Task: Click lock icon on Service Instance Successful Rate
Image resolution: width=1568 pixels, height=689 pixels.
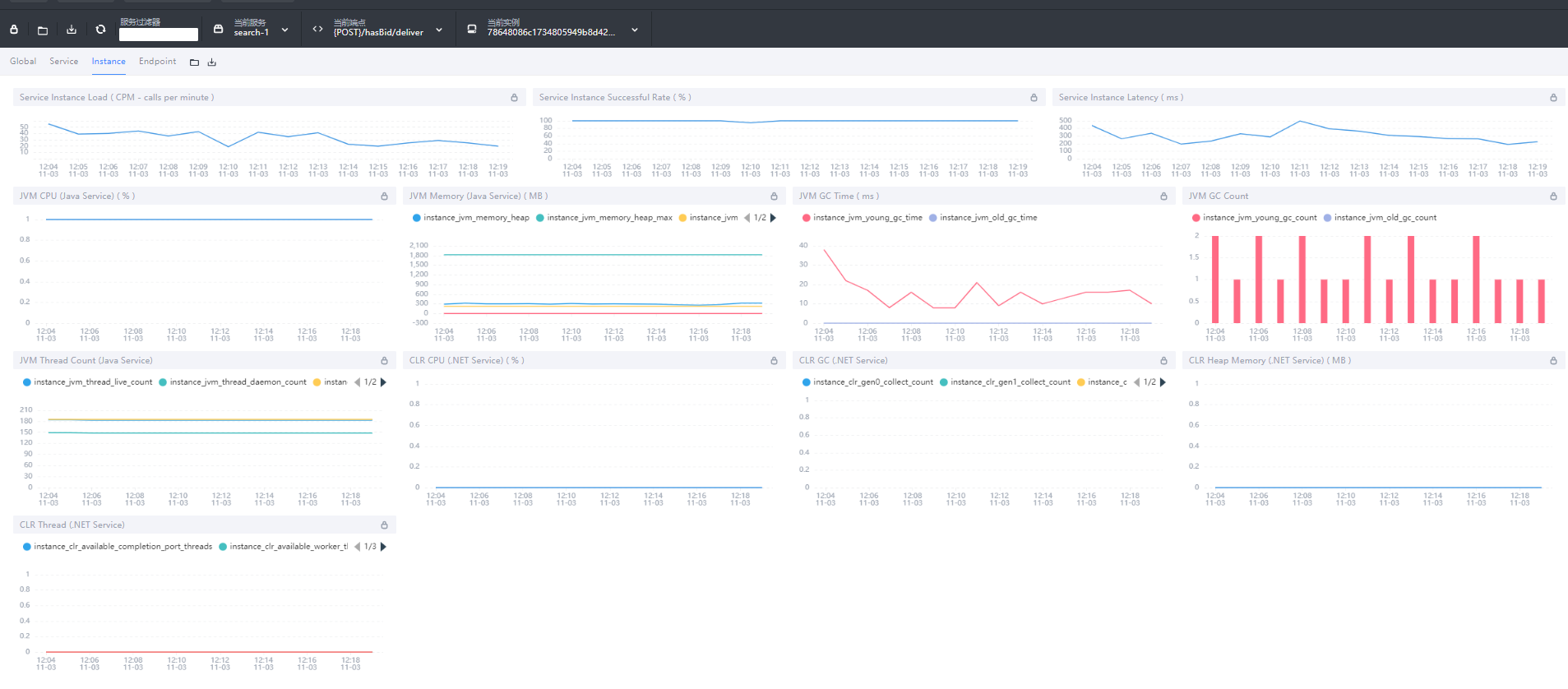Action: [1034, 98]
